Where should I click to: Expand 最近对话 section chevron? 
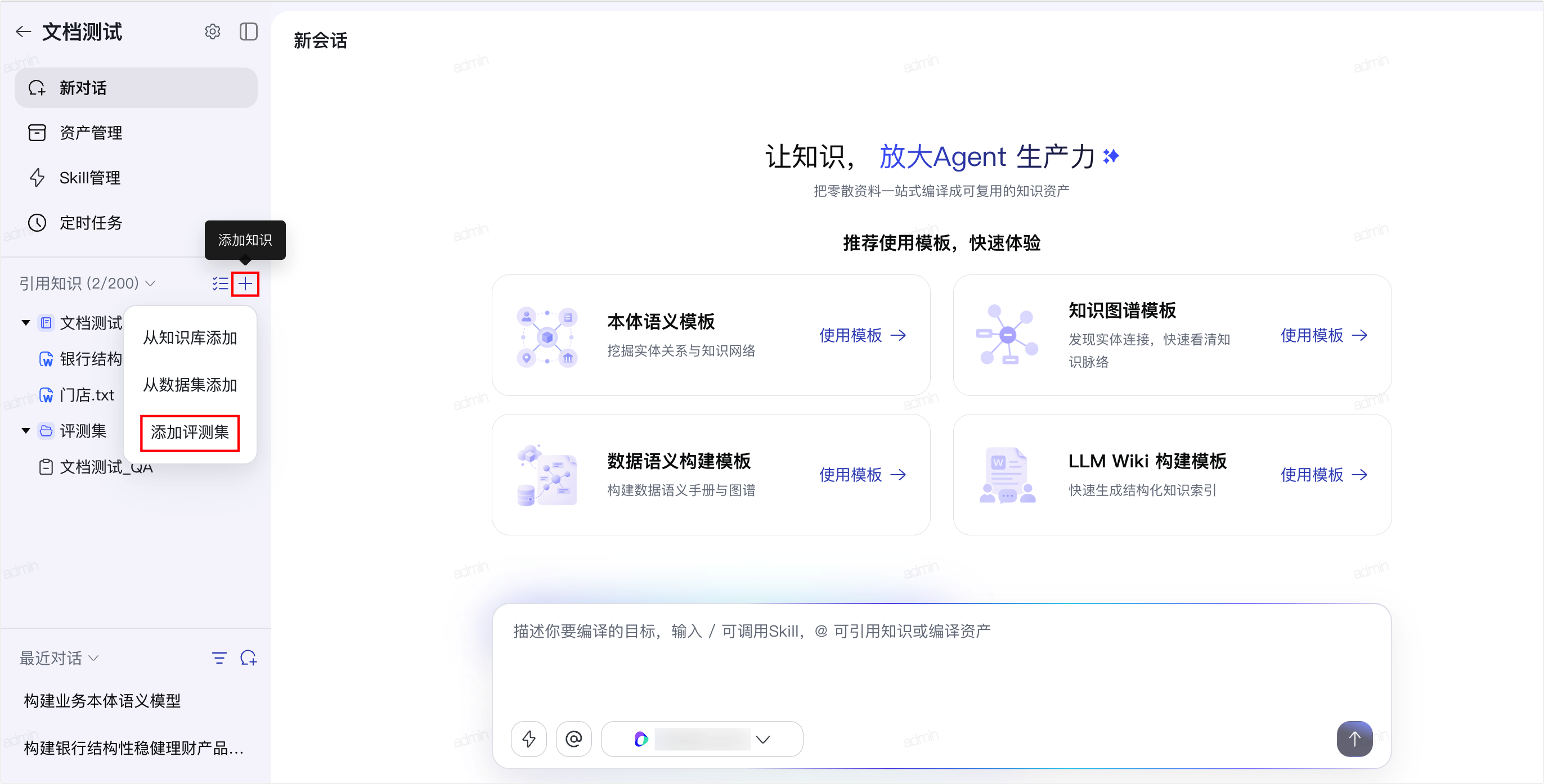93,658
